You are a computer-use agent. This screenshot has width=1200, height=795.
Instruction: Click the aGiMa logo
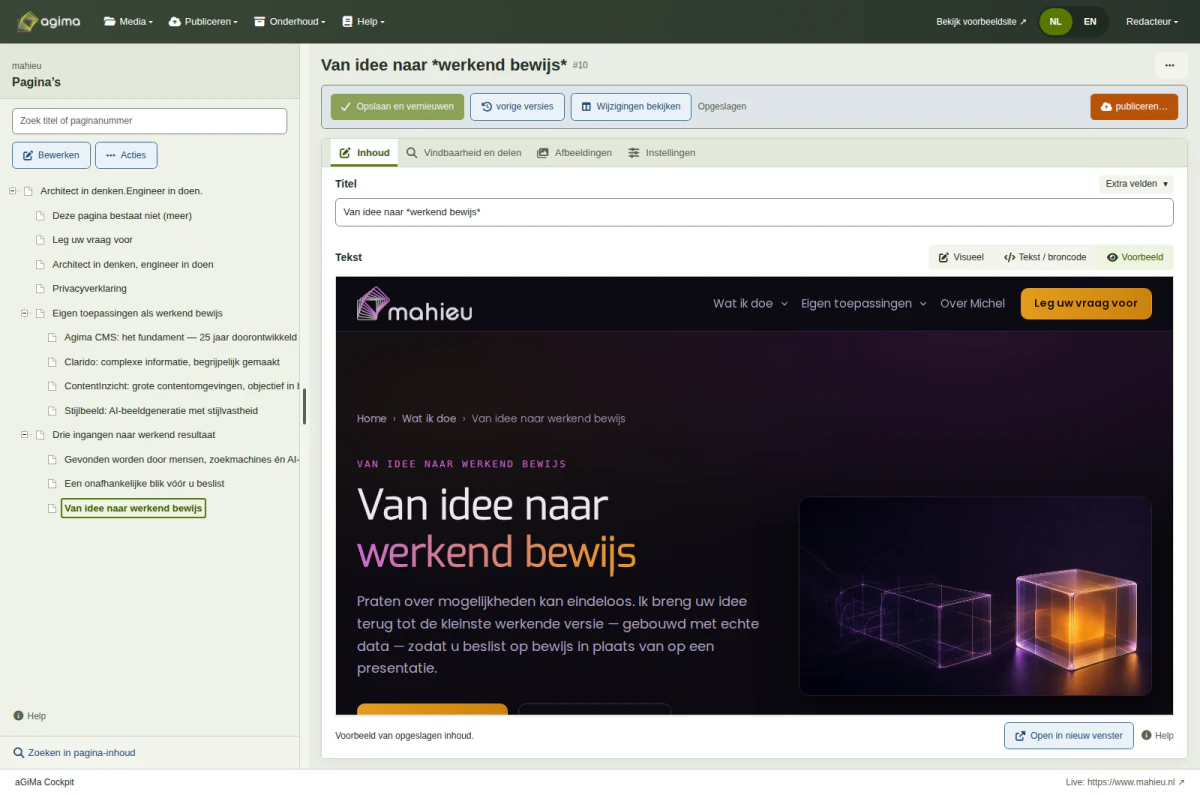tap(49, 21)
